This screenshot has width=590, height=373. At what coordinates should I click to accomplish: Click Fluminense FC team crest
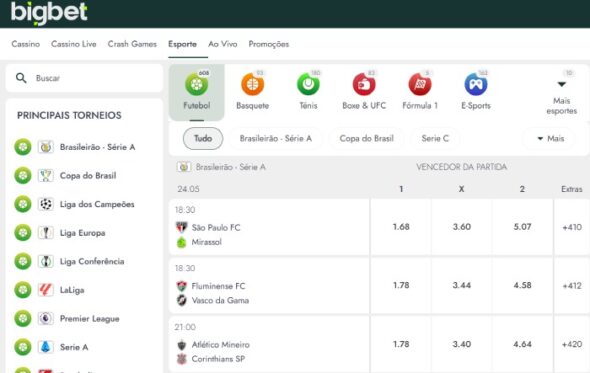click(182, 286)
